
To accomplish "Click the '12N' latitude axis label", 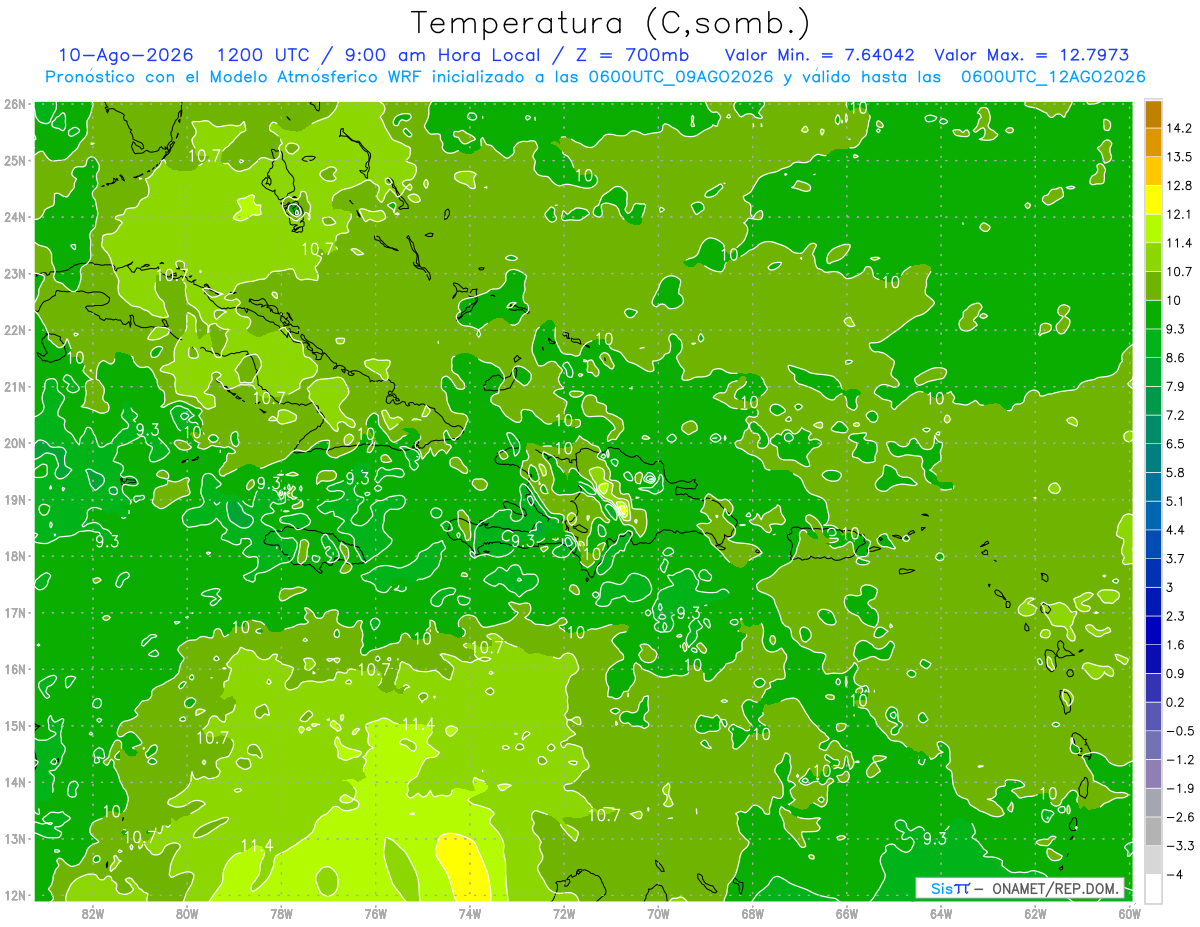I will (15, 896).
